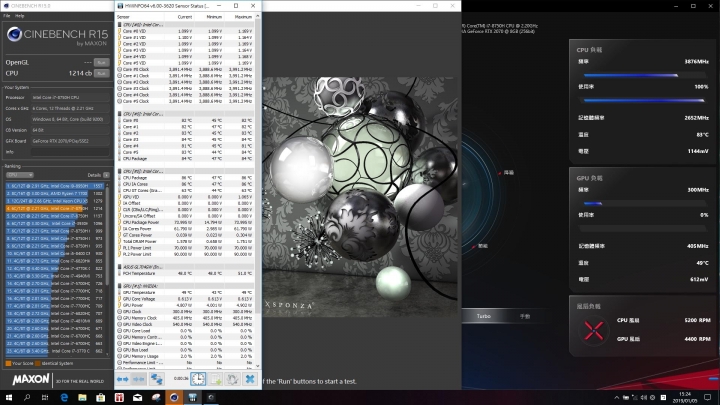Open HWiNFO sensor settings gear icon
Viewport: 720px width, 405px height.
(x=232, y=379)
